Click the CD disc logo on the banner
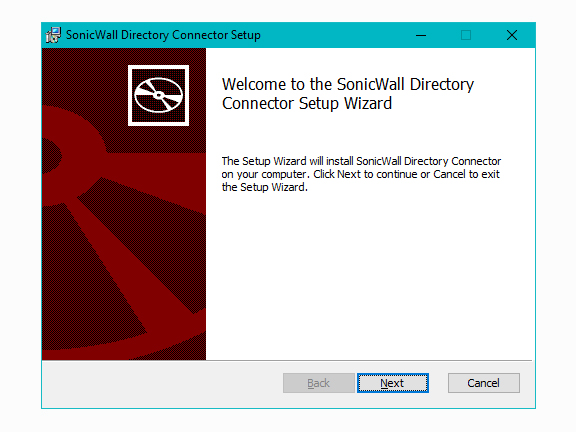The height and width of the screenshot is (432, 576). click(158, 95)
